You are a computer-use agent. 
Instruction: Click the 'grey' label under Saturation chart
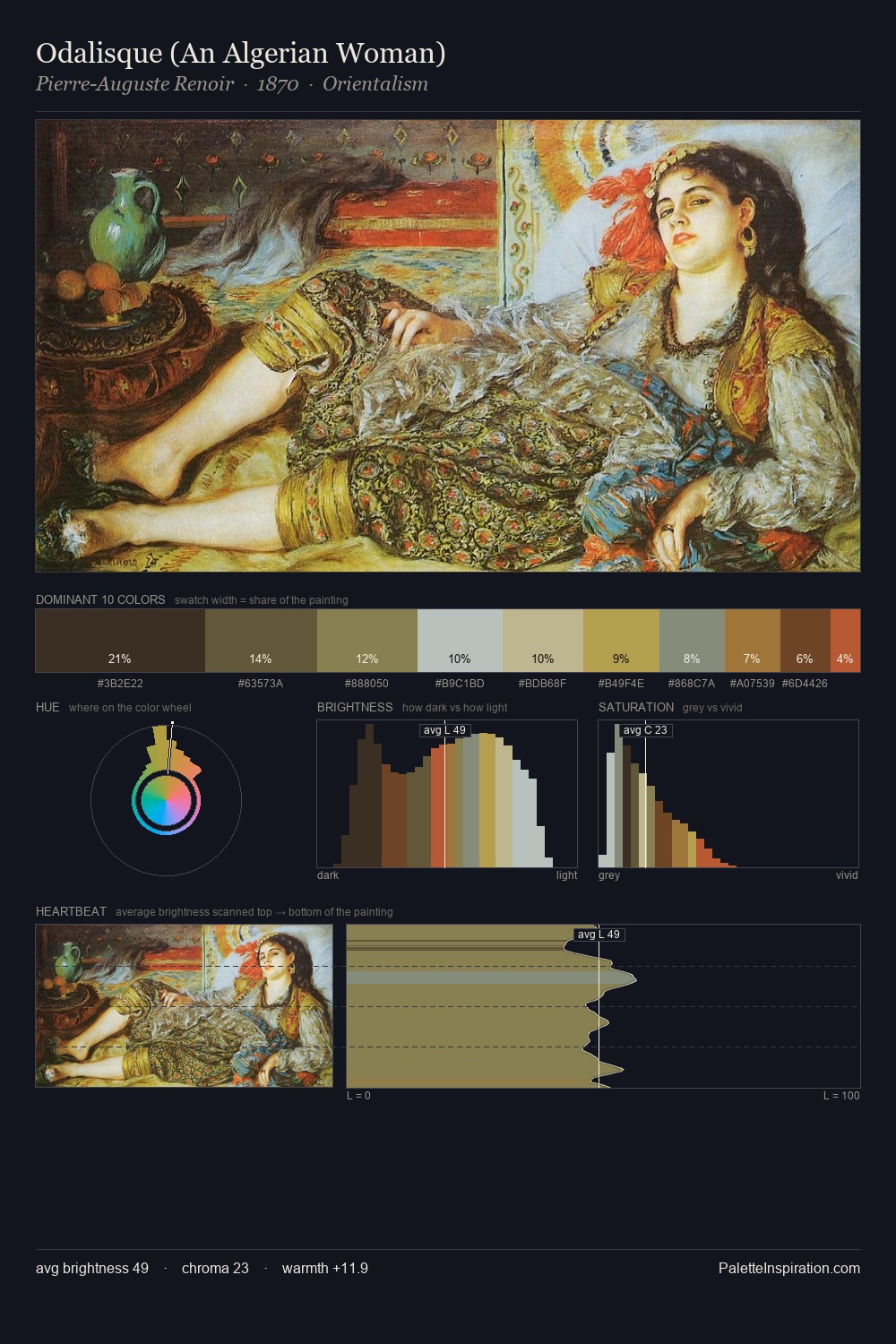pos(609,875)
